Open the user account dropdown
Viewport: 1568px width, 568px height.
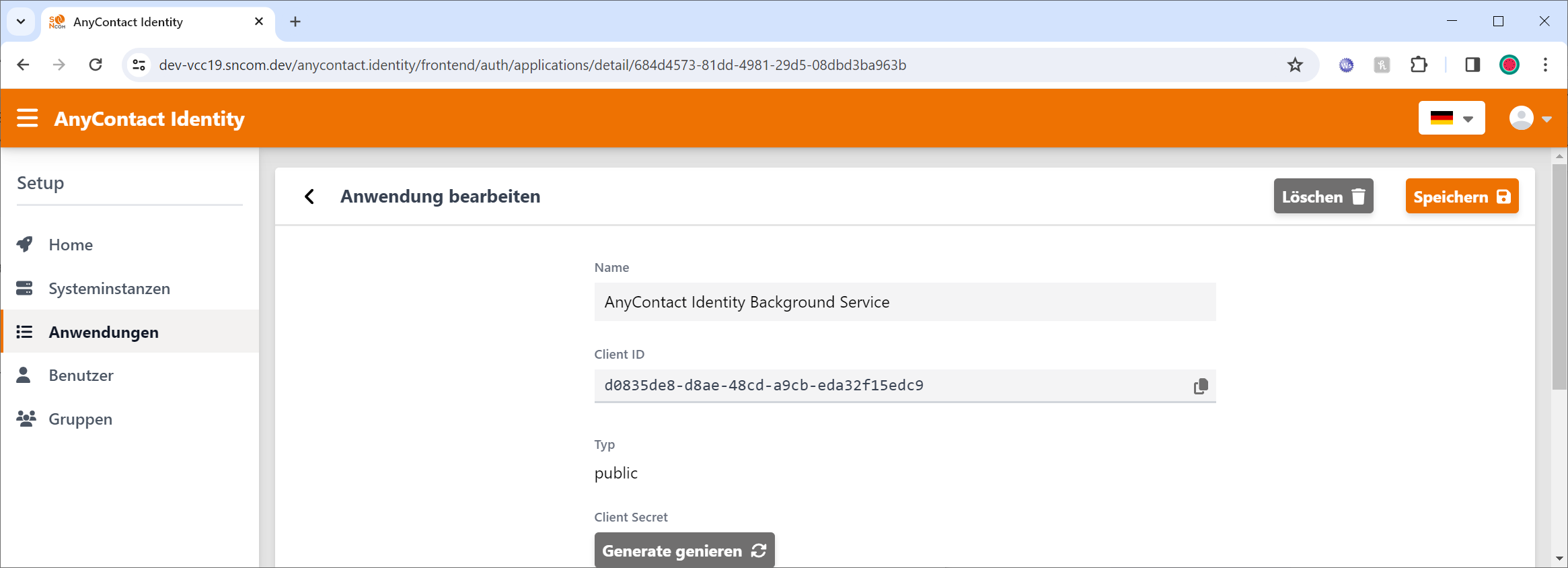1530,118
